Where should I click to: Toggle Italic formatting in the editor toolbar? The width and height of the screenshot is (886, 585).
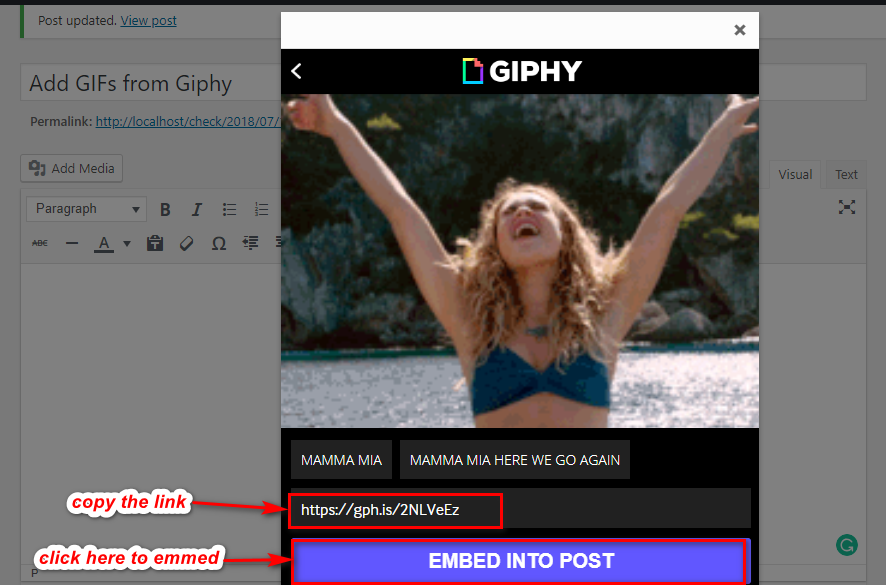(x=196, y=210)
